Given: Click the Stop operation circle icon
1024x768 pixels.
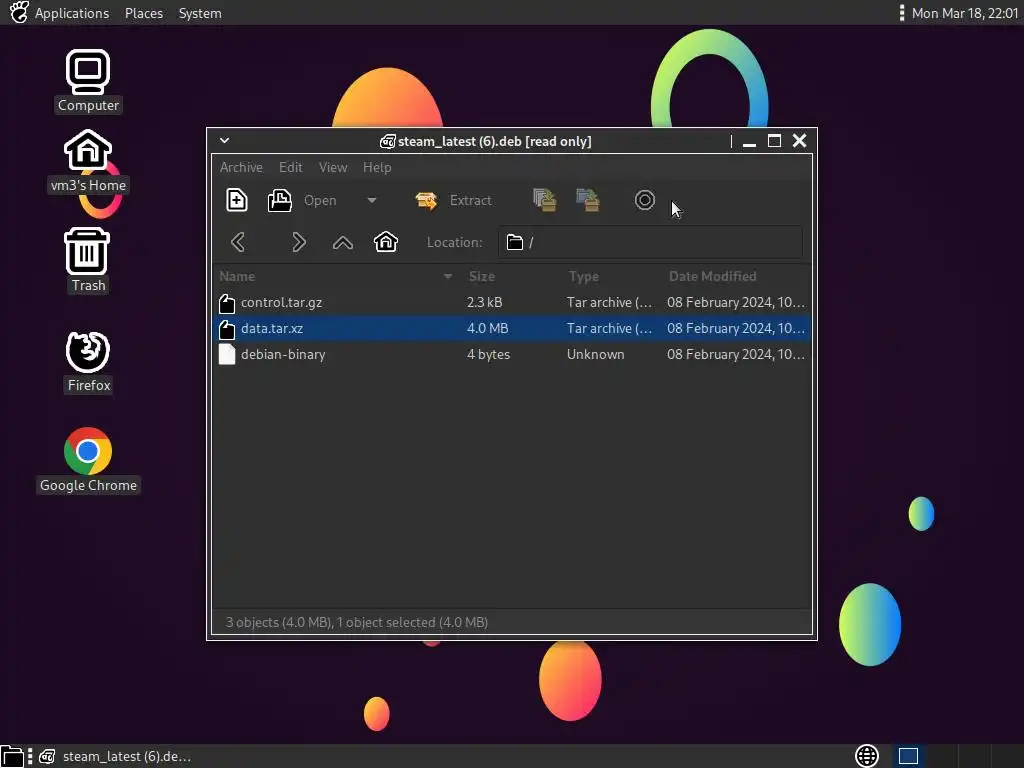Looking at the screenshot, I should click(x=645, y=200).
